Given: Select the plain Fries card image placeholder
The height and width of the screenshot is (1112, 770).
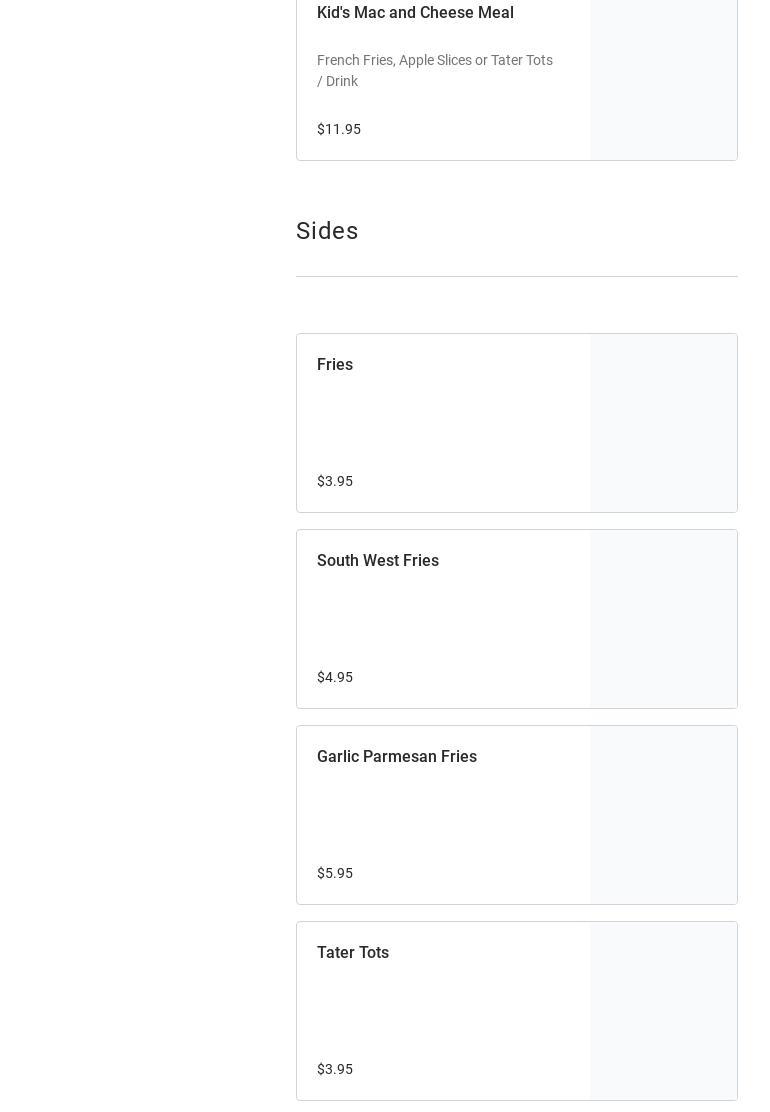Looking at the screenshot, I should click(663, 423).
